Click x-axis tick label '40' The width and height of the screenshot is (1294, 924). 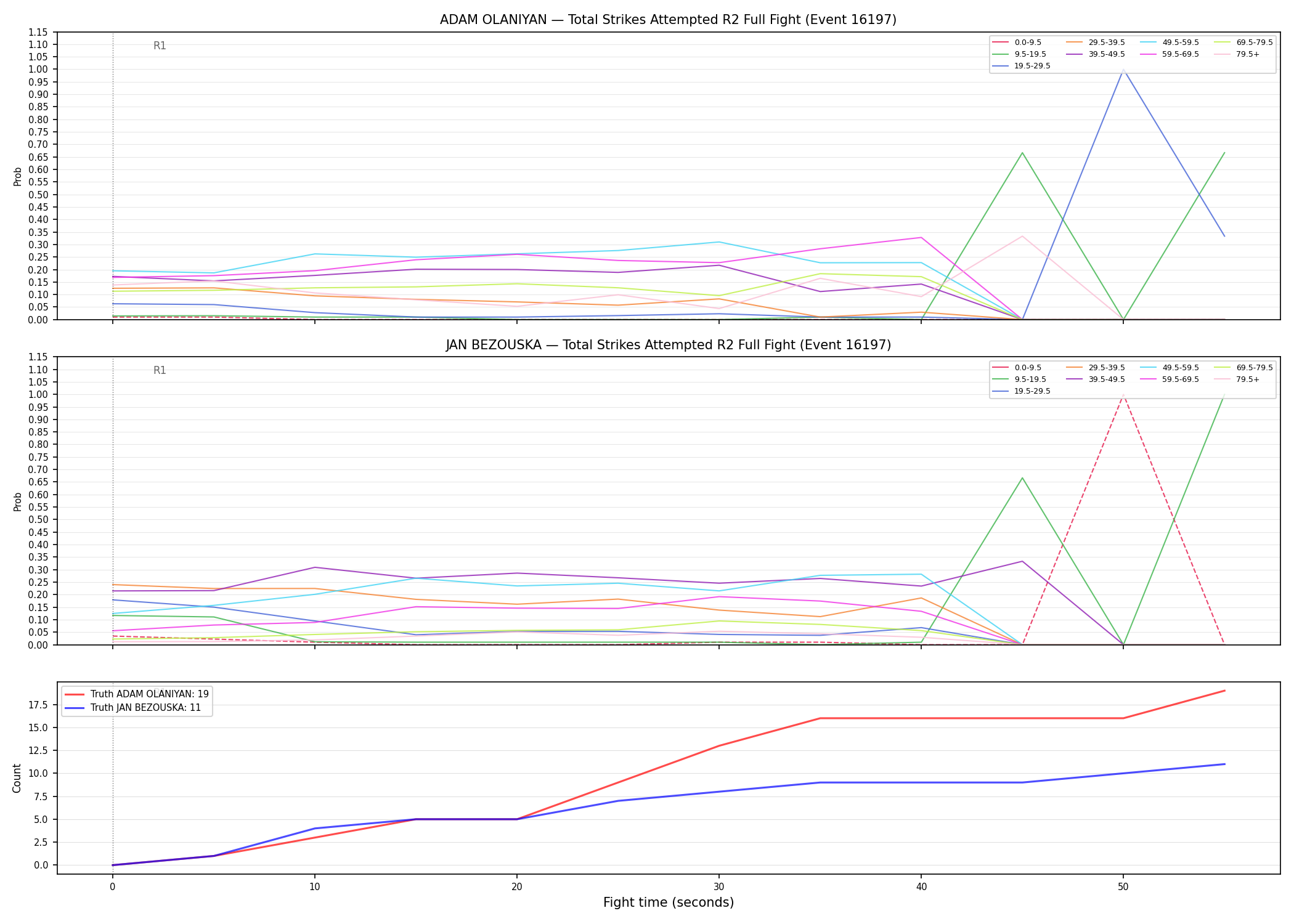click(921, 887)
